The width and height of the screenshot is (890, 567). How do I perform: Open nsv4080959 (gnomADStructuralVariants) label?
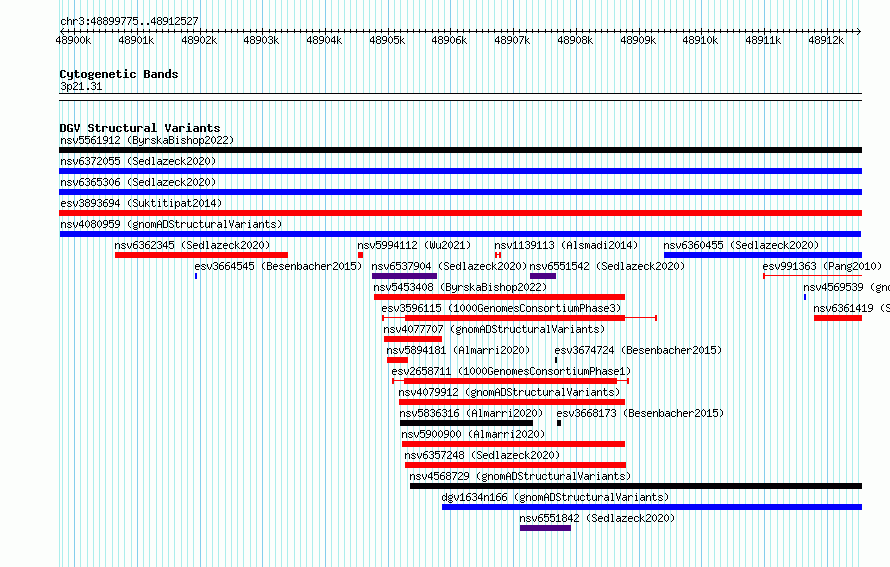[x=171, y=224]
